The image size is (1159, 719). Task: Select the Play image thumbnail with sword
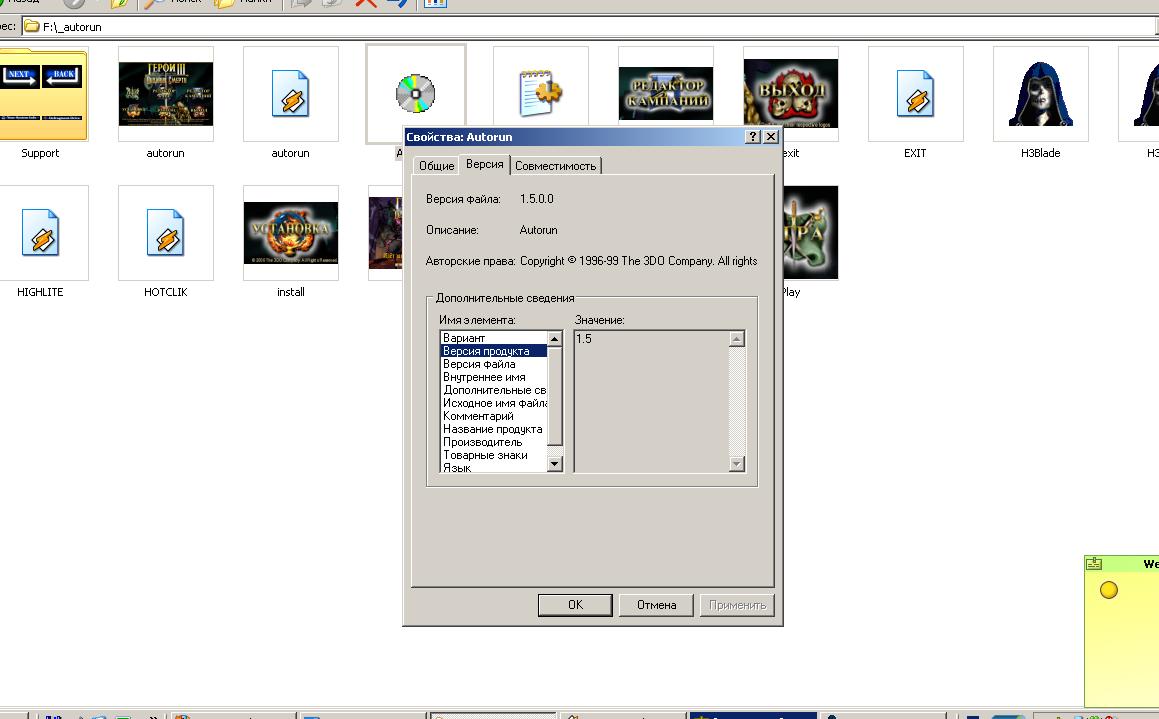click(810, 233)
